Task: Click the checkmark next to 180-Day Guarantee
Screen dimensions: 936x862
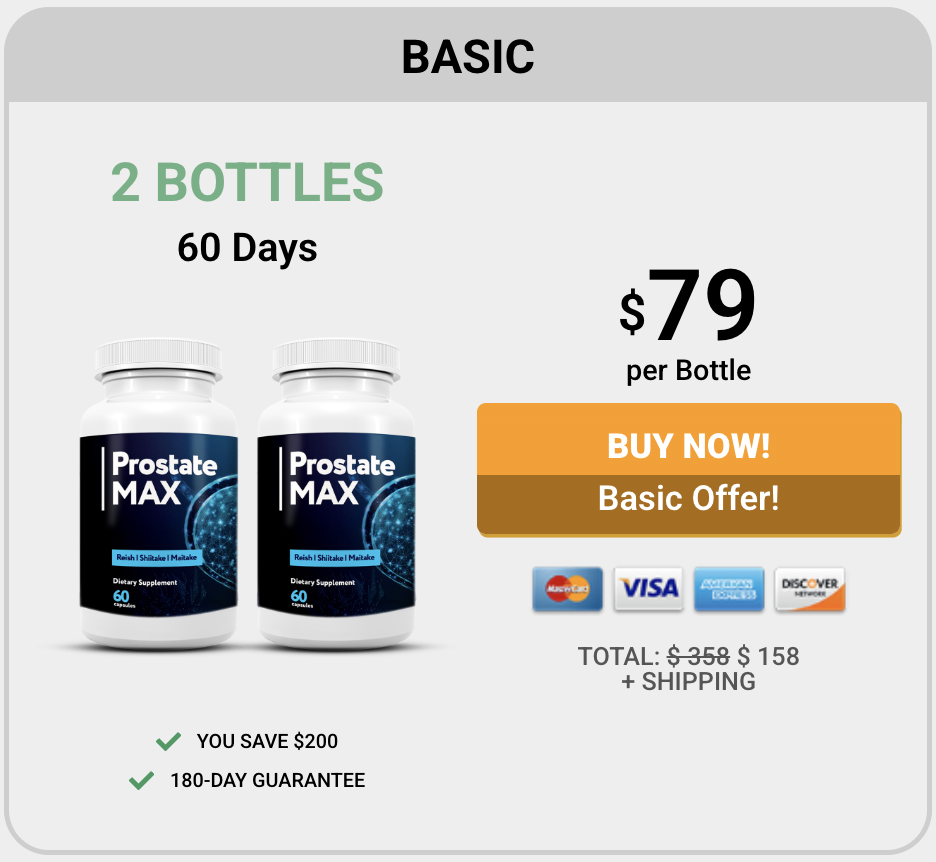Action: [141, 780]
